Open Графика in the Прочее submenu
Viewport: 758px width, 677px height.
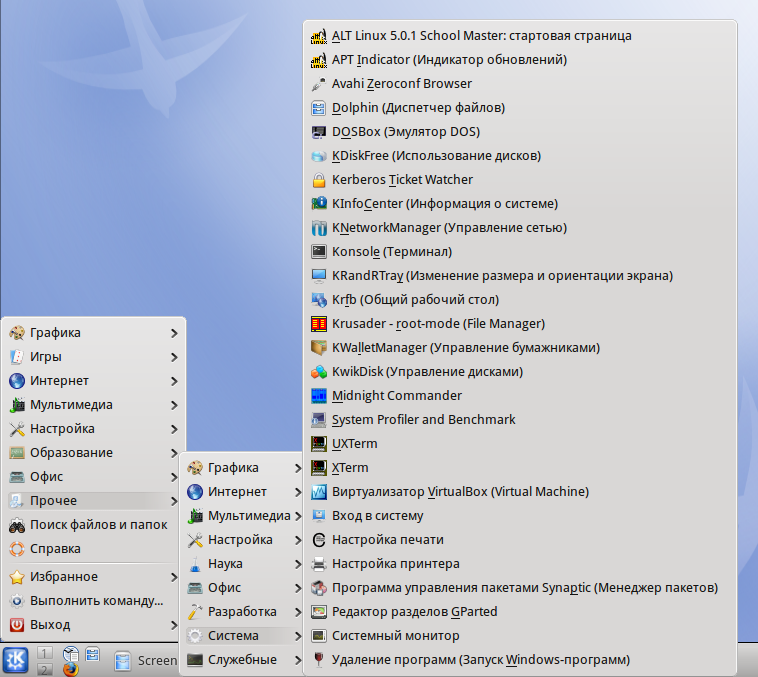click(244, 468)
